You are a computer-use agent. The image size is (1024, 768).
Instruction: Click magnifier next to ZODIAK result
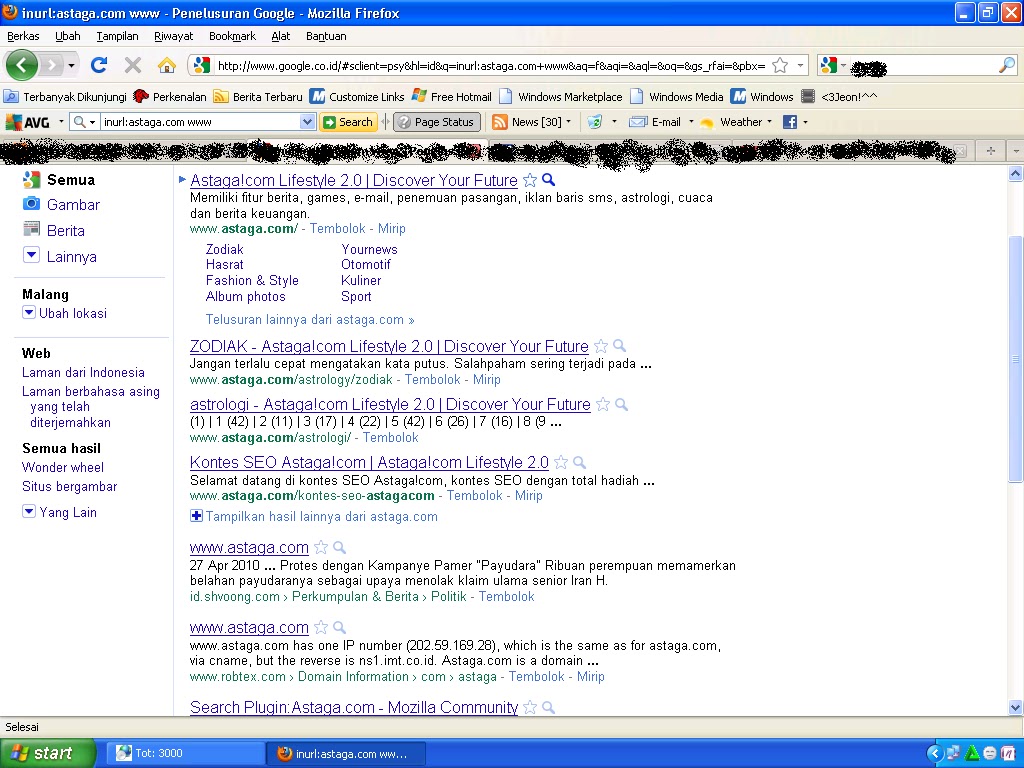point(620,345)
